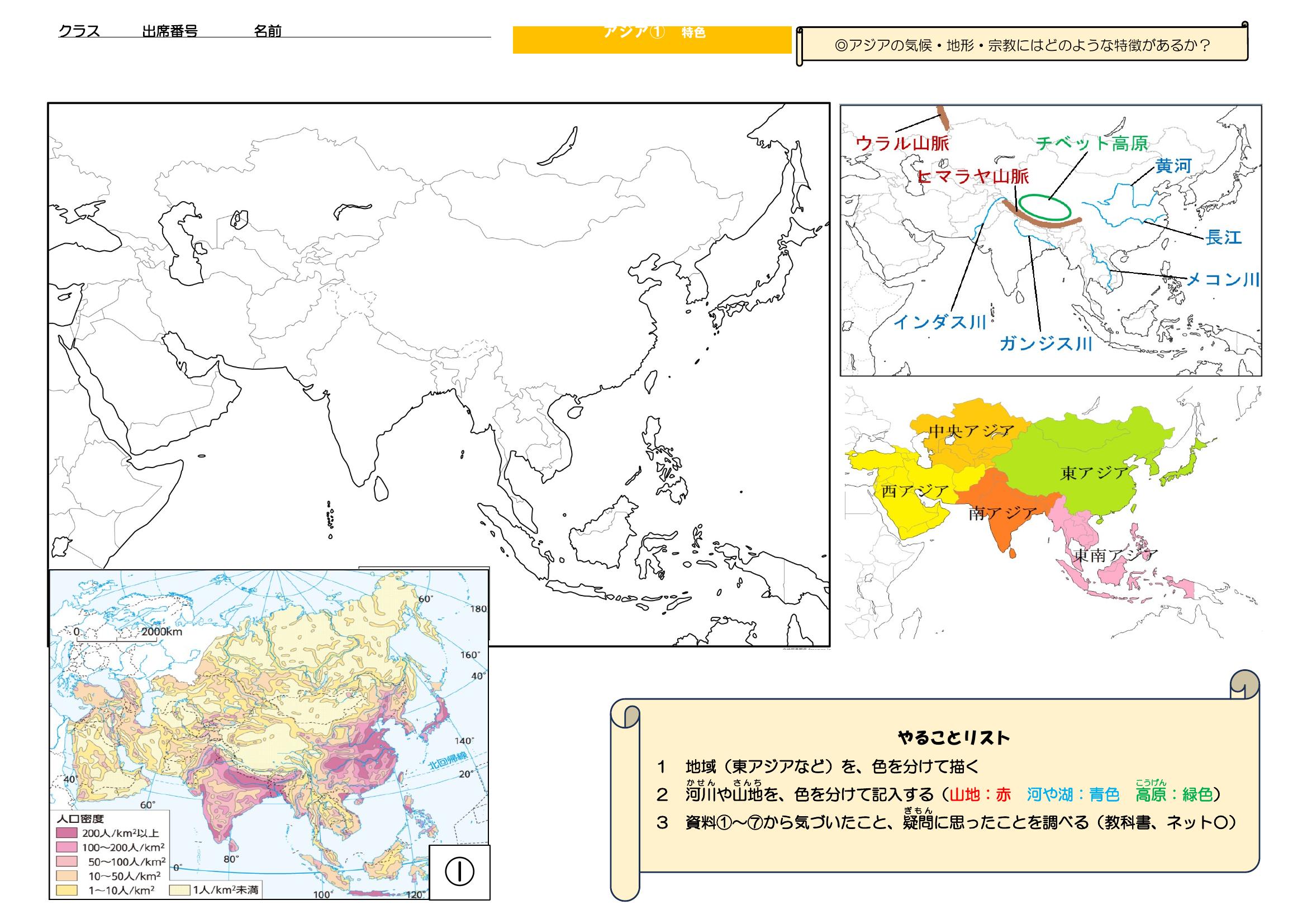Click the 1人/km²未満 legend swatch
Image resolution: width=1307 pixels, height=924 pixels.
point(180,890)
